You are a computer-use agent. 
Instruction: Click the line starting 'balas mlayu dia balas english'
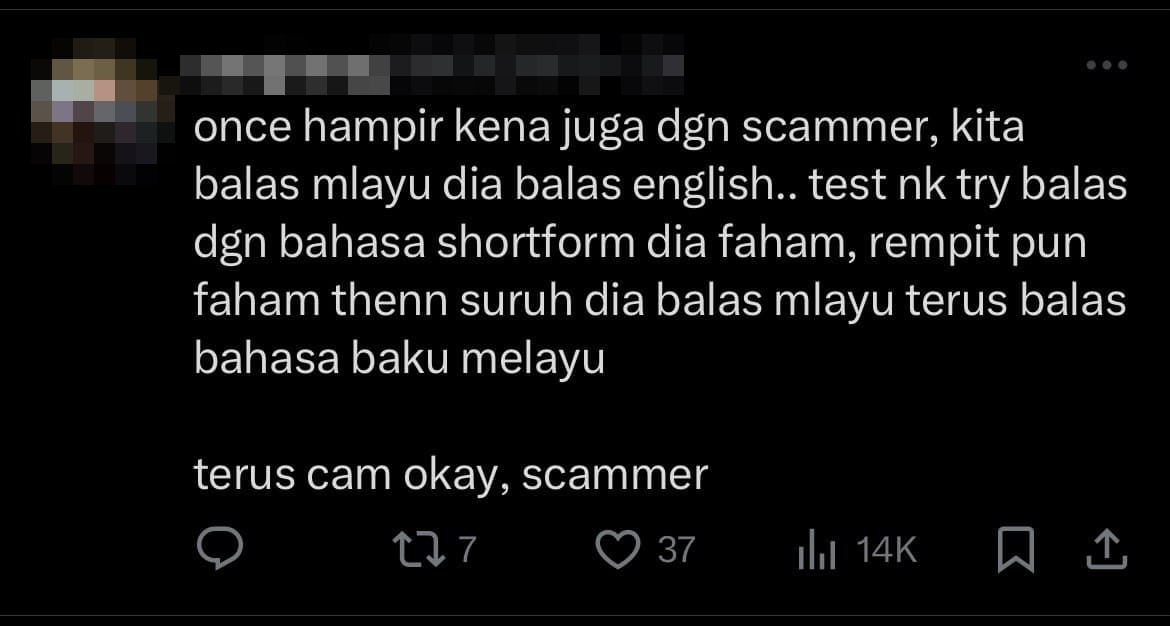pyautogui.click(x=660, y=186)
